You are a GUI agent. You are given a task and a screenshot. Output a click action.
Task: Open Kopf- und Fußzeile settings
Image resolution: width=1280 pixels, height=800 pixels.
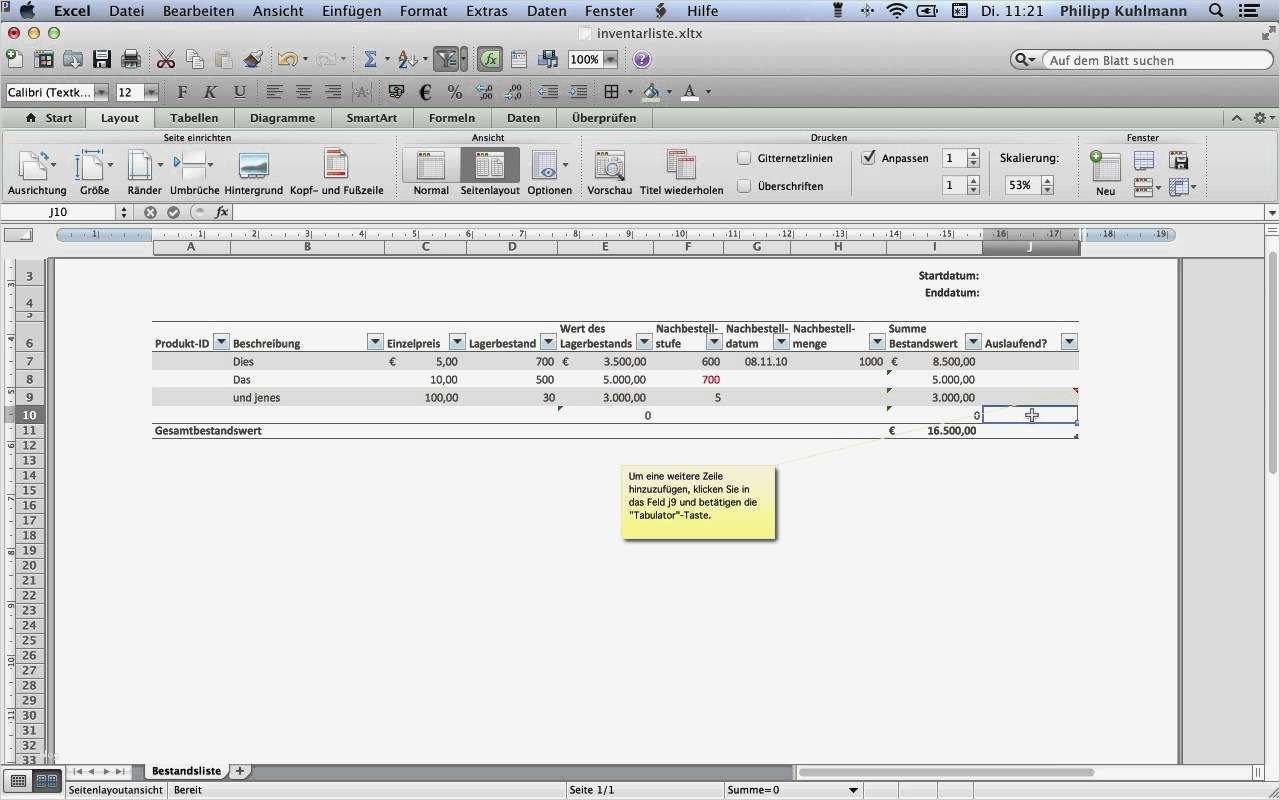click(x=336, y=172)
